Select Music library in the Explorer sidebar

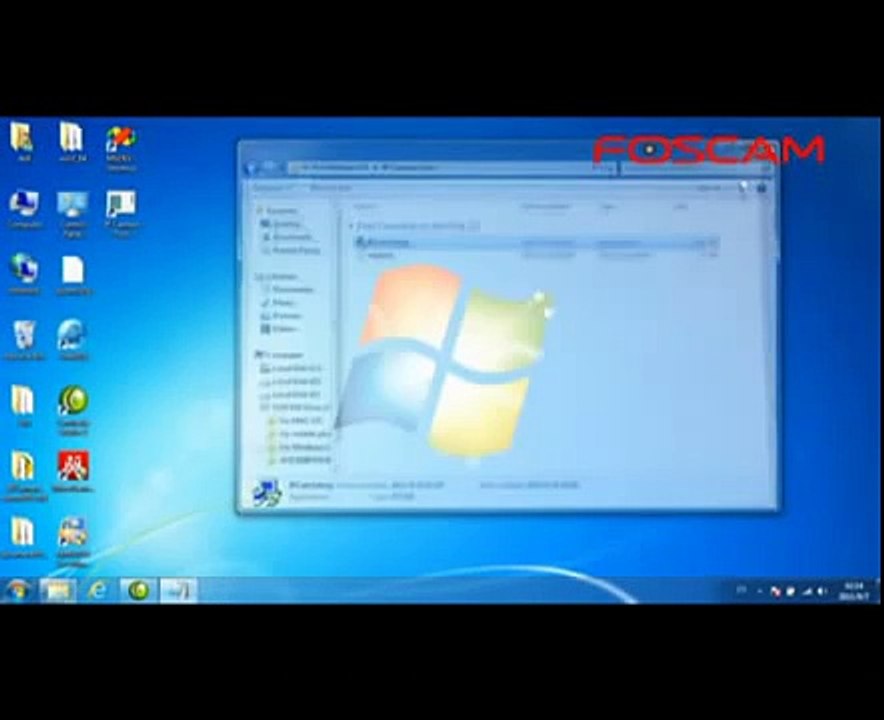[279, 302]
